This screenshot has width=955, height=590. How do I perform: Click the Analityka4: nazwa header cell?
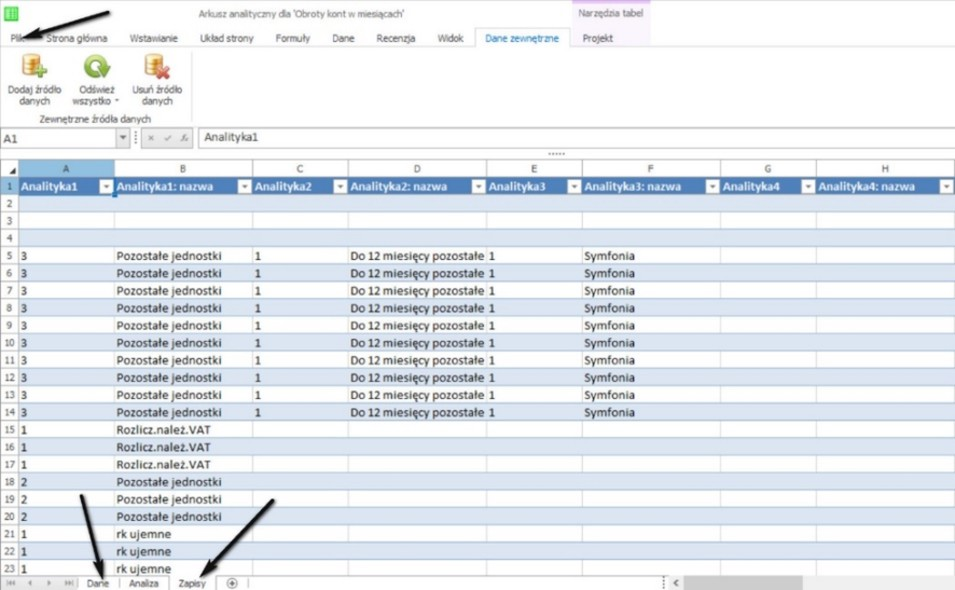(x=885, y=187)
